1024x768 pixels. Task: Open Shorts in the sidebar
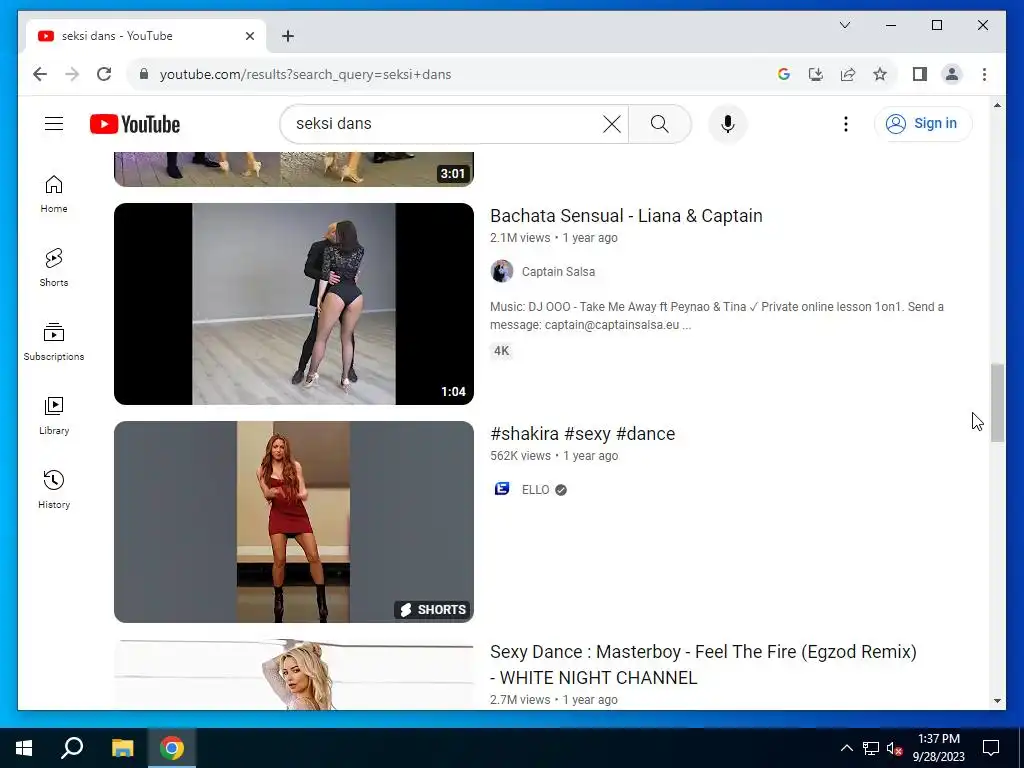click(x=54, y=268)
